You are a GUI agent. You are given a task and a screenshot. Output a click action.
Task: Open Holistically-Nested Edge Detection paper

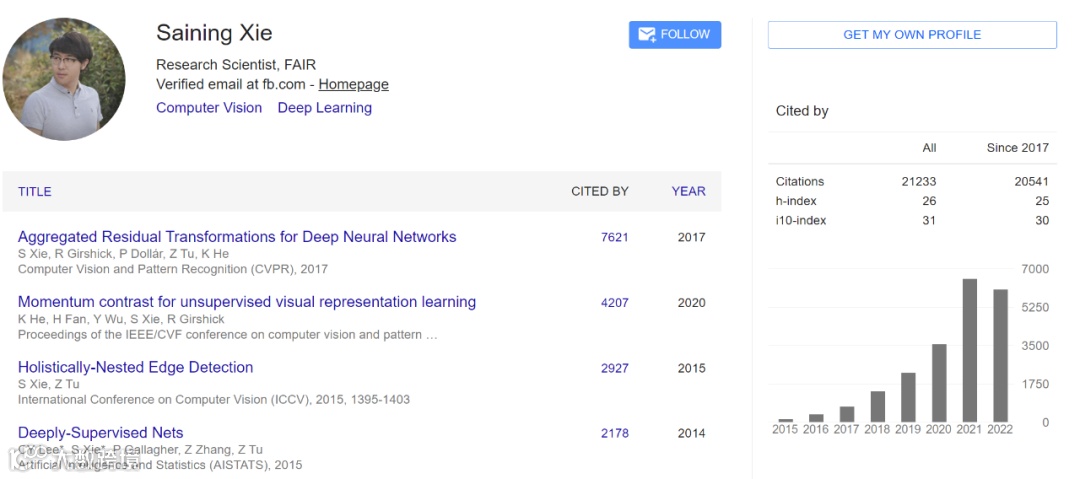[136, 367]
